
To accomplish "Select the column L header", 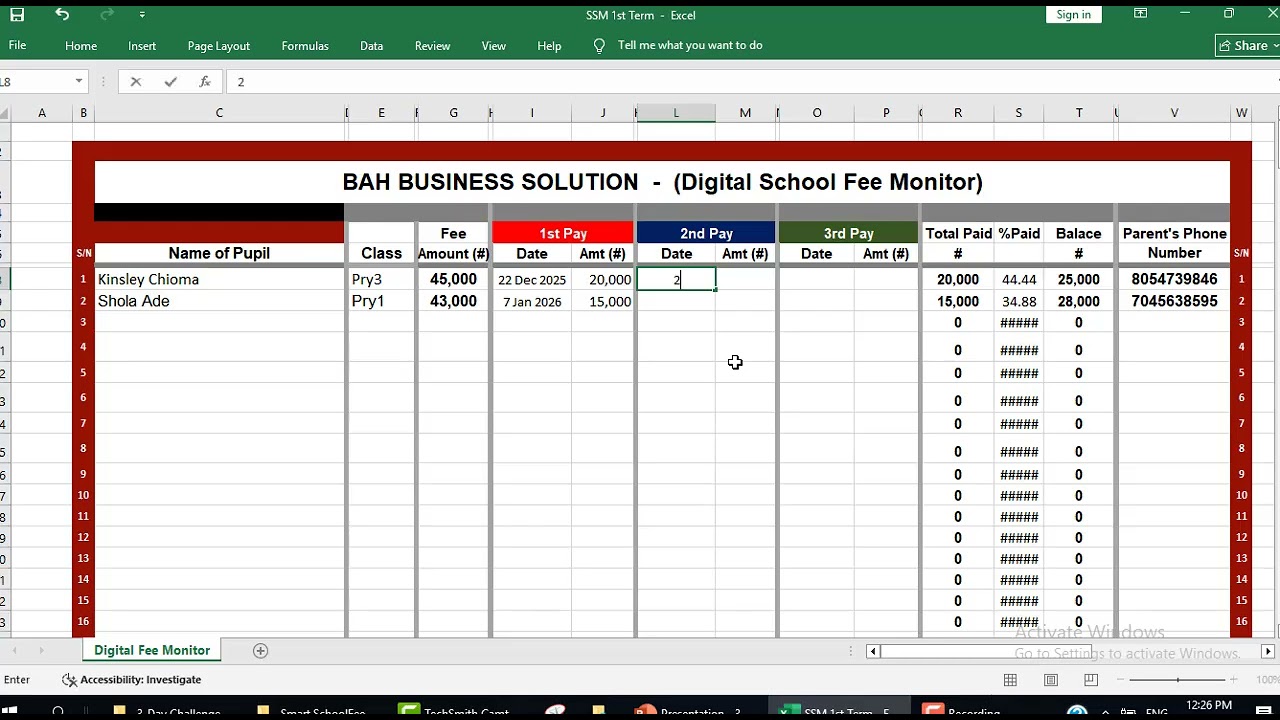I will click(x=676, y=113).
